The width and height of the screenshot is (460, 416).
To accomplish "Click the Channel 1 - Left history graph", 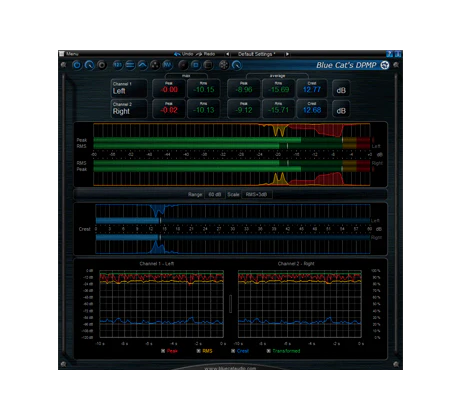I will (161, 304).
